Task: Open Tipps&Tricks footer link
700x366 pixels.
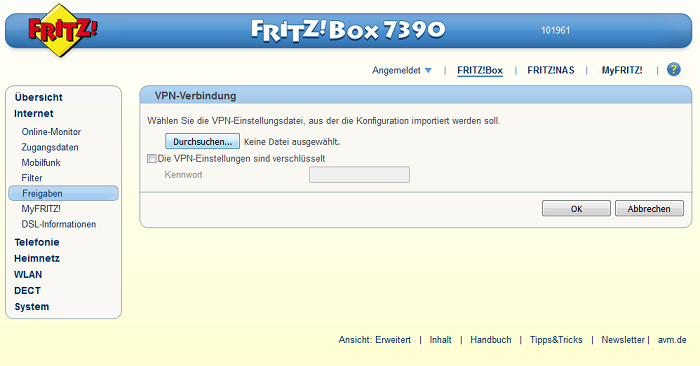Action: 556,340
